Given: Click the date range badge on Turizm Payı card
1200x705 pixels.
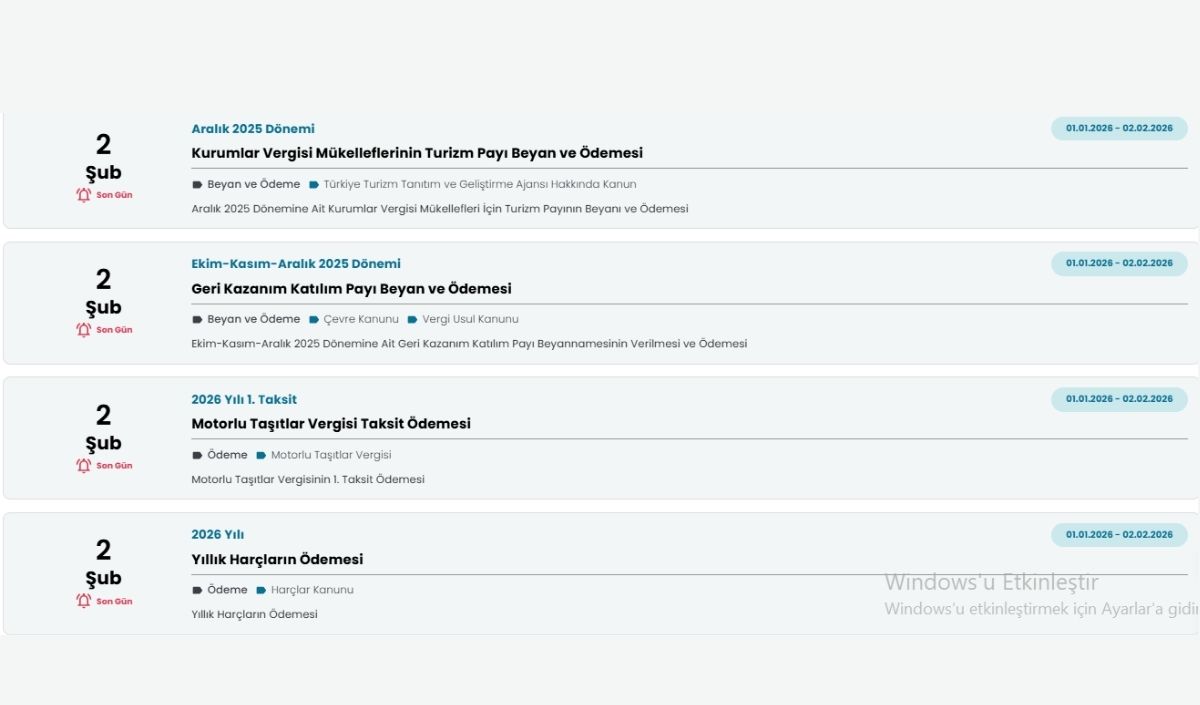Looking at the screenshot, I should (1119, 128).
